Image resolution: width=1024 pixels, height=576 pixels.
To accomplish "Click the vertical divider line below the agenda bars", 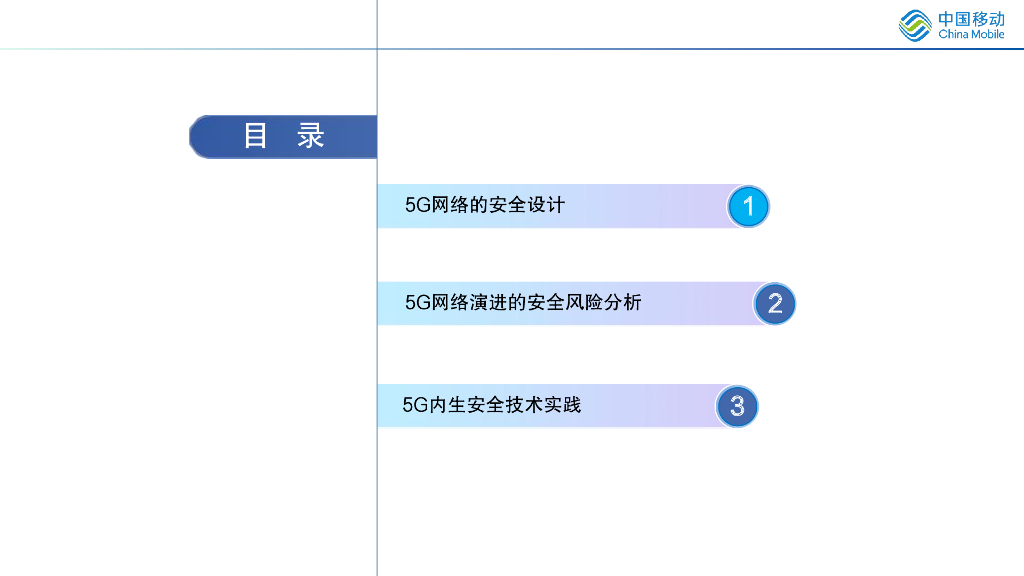I will pos(377,500).
